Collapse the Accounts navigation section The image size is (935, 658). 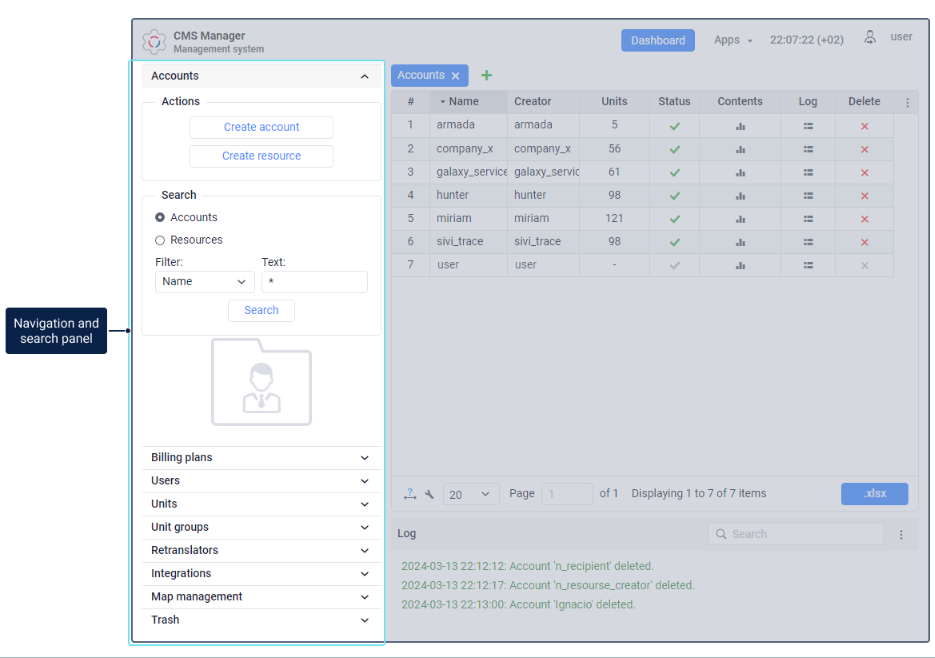tap(364, 76)
